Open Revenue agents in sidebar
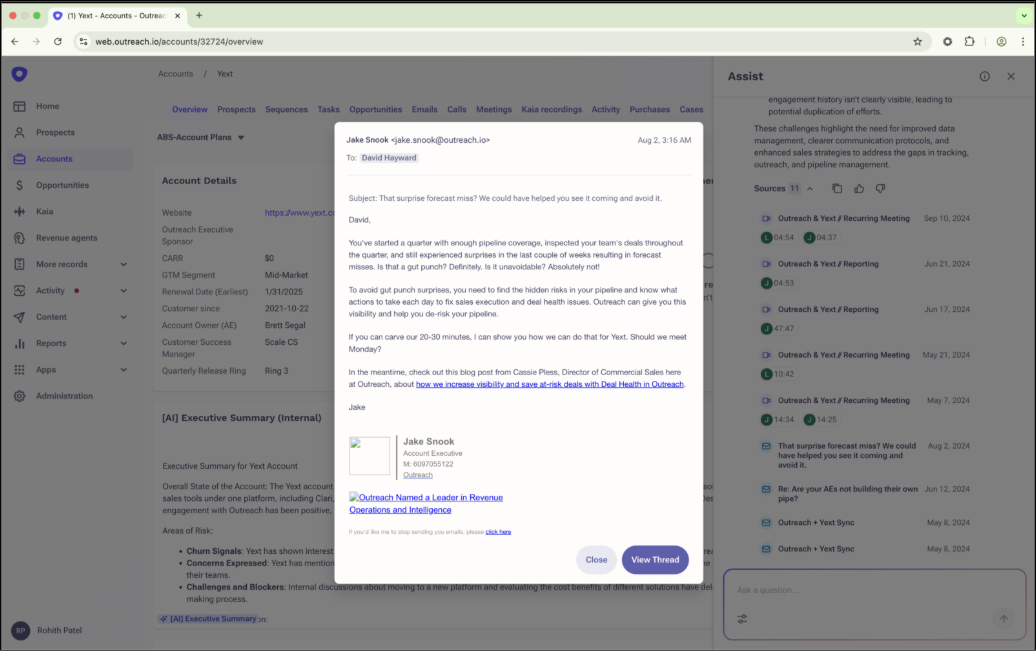Image resolution: width=1036 pixels, height=651 pixels. coord(66,238)
